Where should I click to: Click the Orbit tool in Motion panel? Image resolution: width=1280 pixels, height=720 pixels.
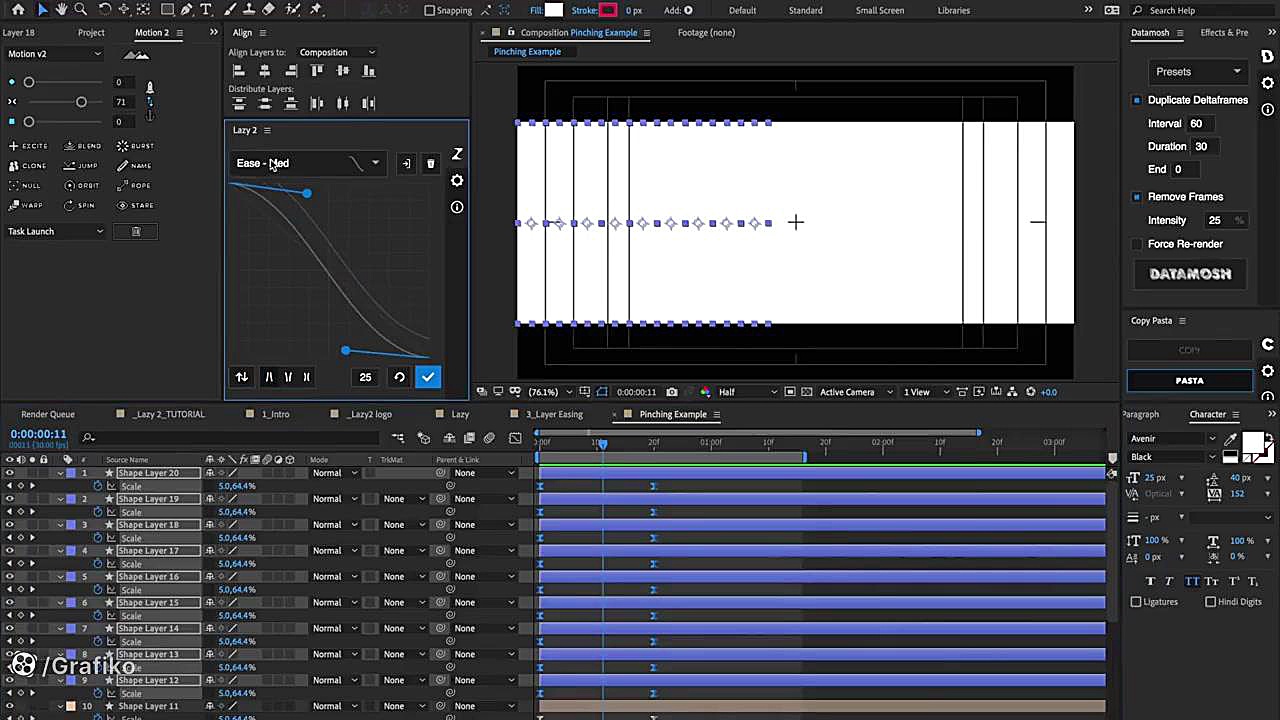click(82, 185)
